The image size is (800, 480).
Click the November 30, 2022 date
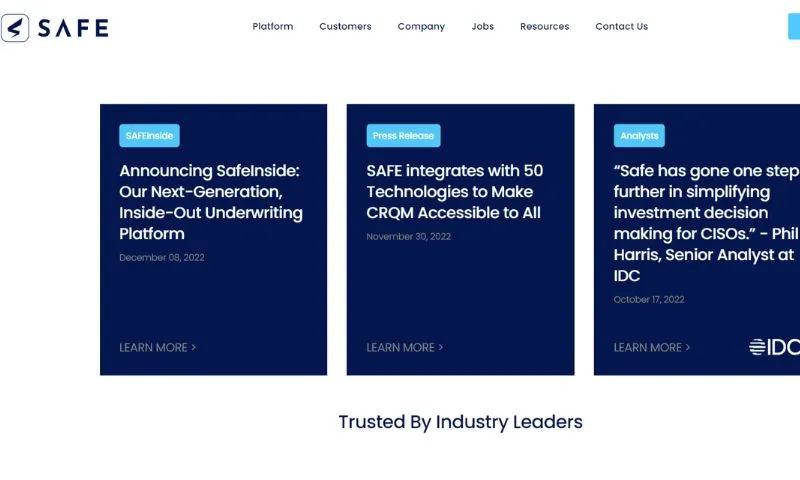tap(409, 237)
